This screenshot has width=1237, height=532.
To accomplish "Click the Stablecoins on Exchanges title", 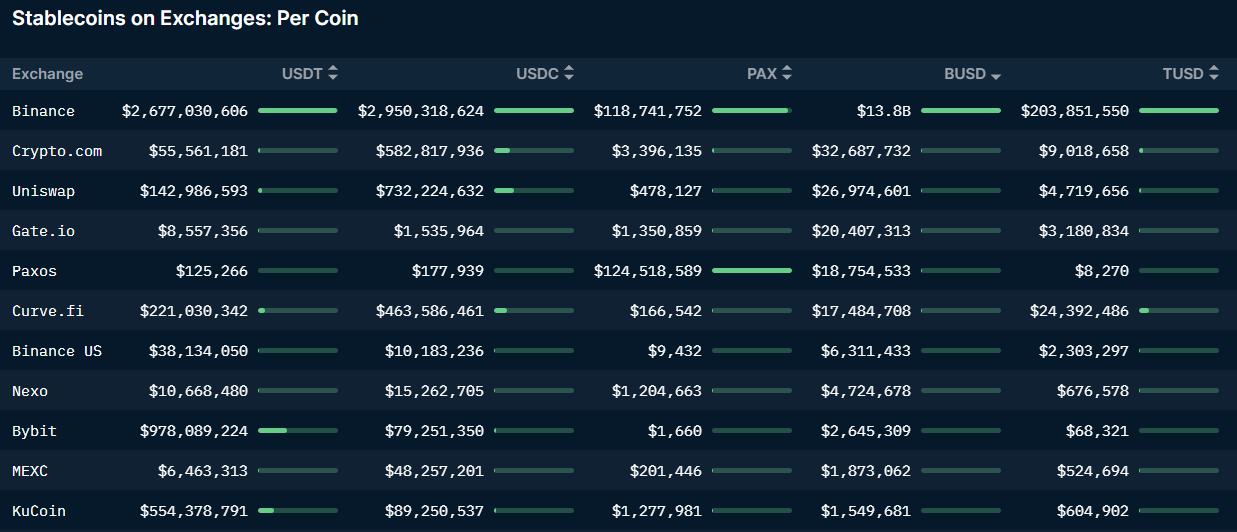I will 185,18.
